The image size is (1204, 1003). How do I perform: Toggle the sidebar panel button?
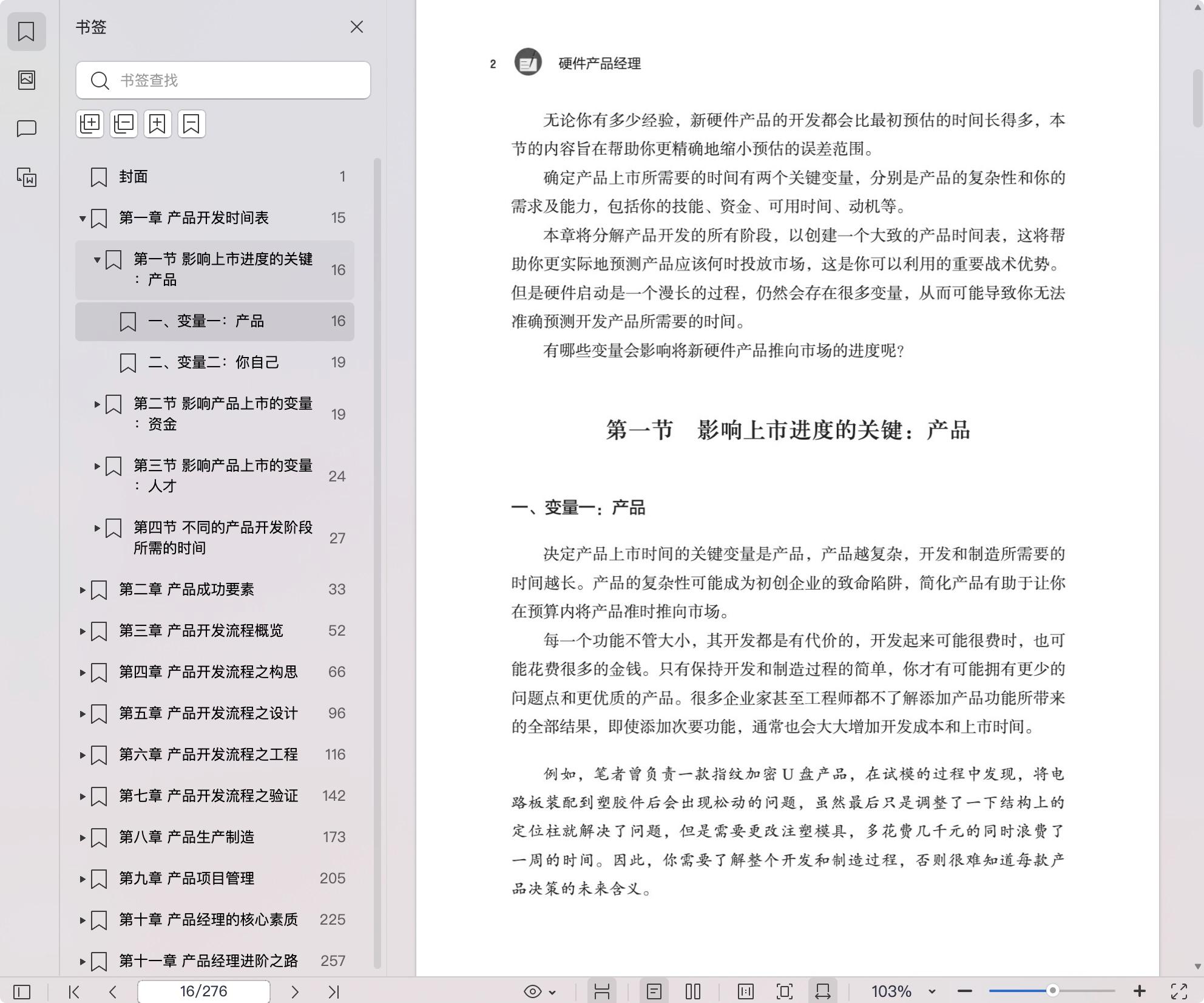click(22, 992)
